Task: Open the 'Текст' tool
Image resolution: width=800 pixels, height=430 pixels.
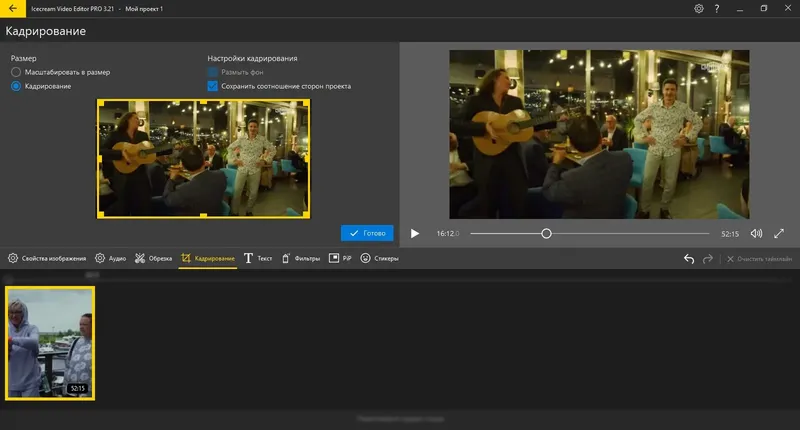Action: pos(258,259)
